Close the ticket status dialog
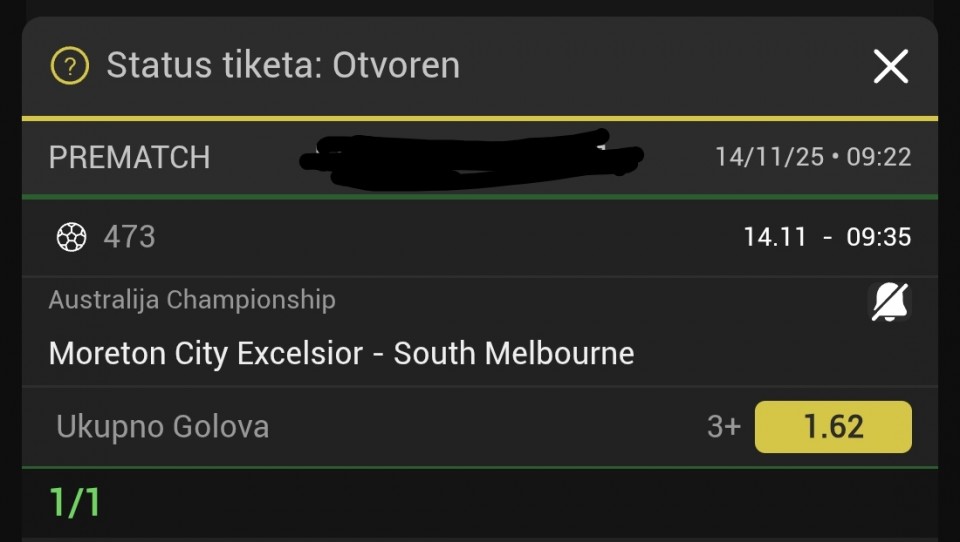This screenshot has height=542, width=960. tap(890, 67)
